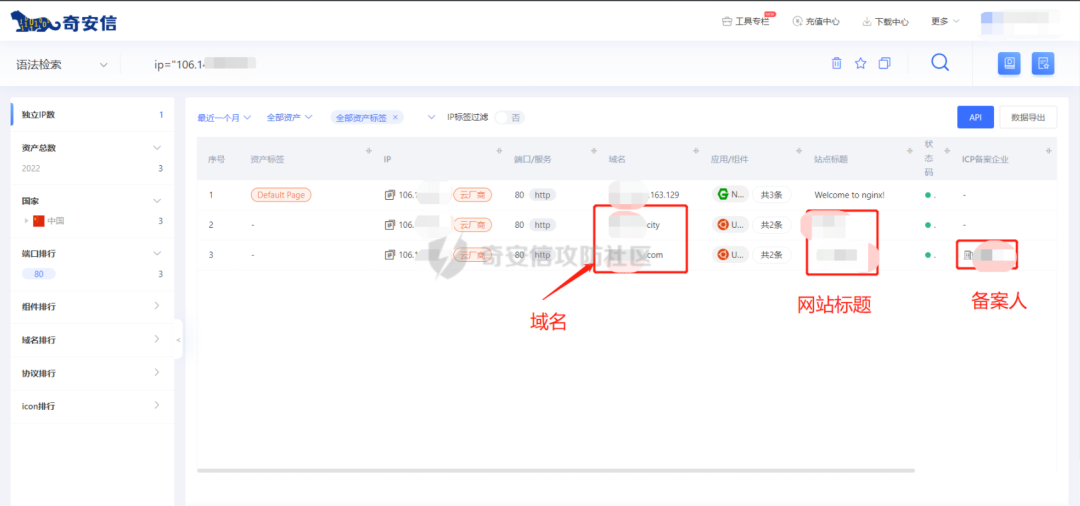Click the 云厂商 tag in row 1

[472, 195]
